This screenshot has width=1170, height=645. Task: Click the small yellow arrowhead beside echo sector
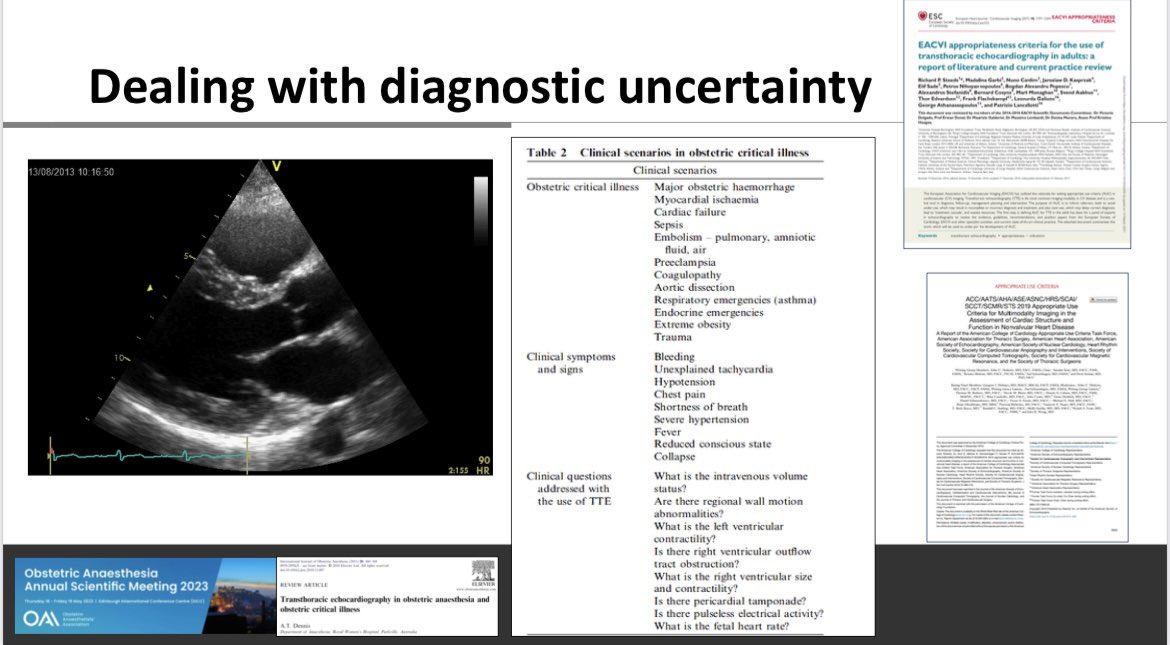150,288
